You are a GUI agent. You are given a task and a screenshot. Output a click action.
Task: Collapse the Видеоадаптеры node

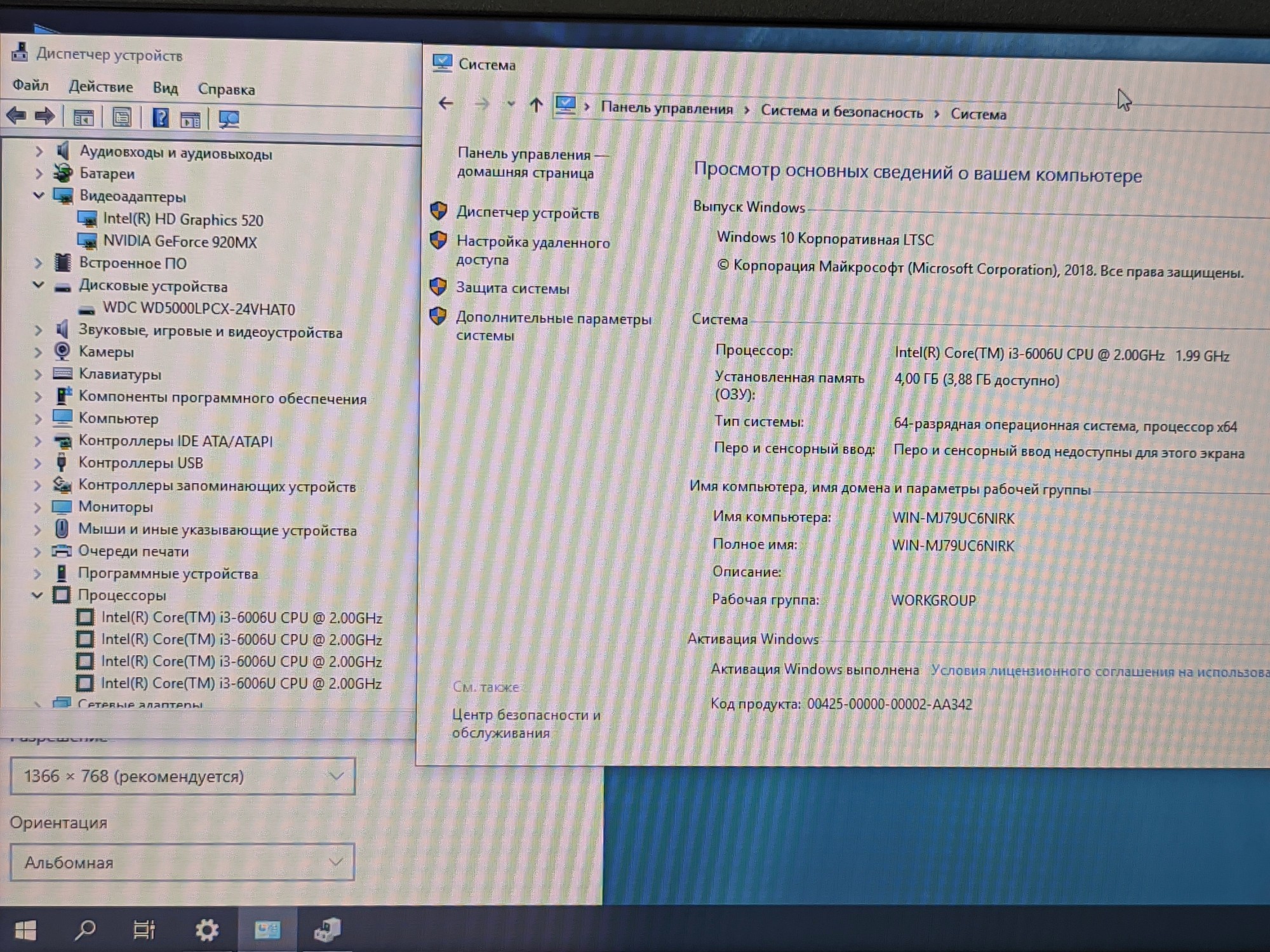click(x=38, y=195)
